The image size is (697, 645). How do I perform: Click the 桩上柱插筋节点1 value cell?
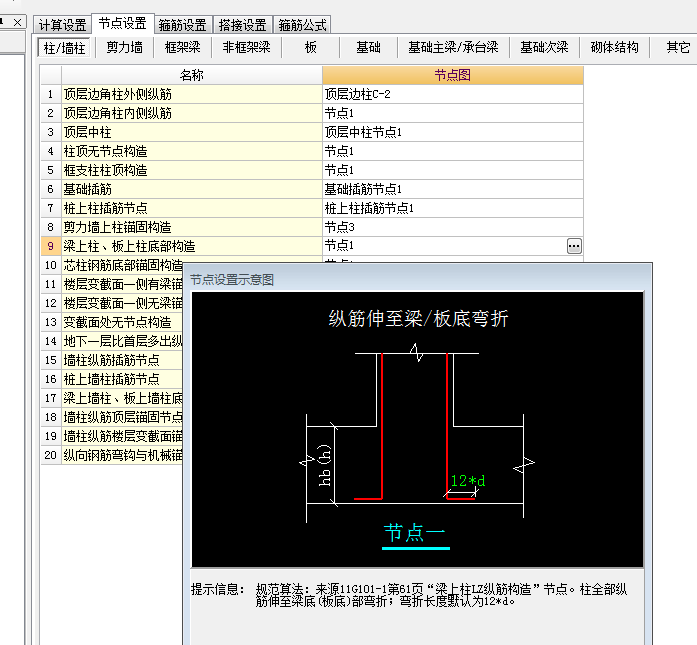point(453,208)
